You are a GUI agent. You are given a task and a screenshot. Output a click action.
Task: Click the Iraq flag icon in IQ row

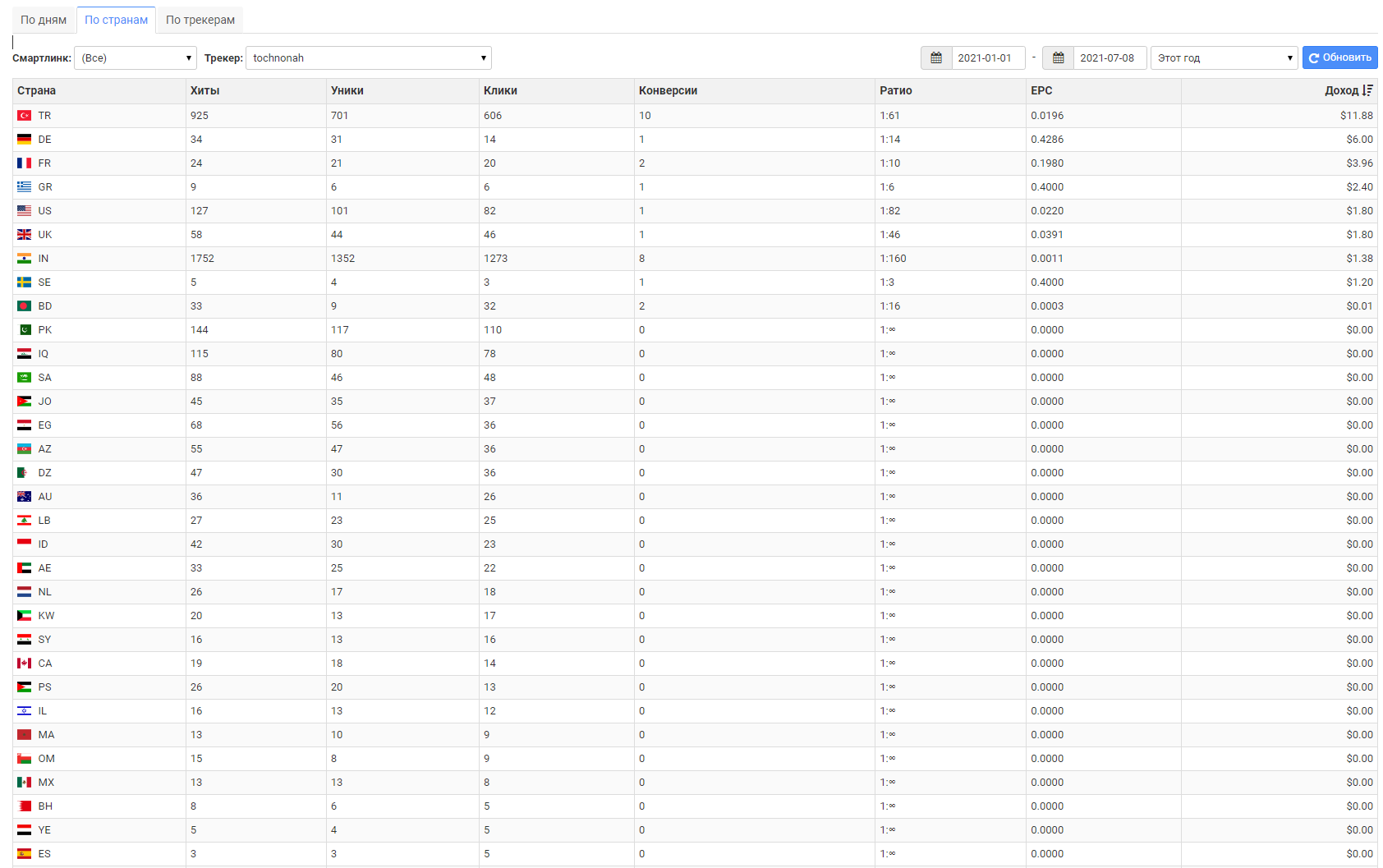tap(25, 354)
